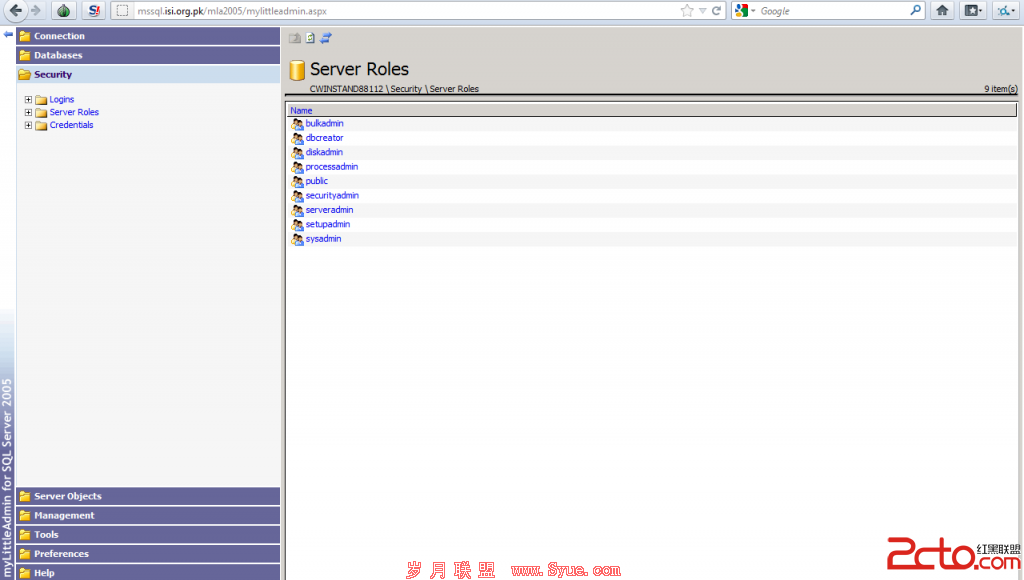Click the public role users icon
This screenshot has height=580, width=1024.
297,182
